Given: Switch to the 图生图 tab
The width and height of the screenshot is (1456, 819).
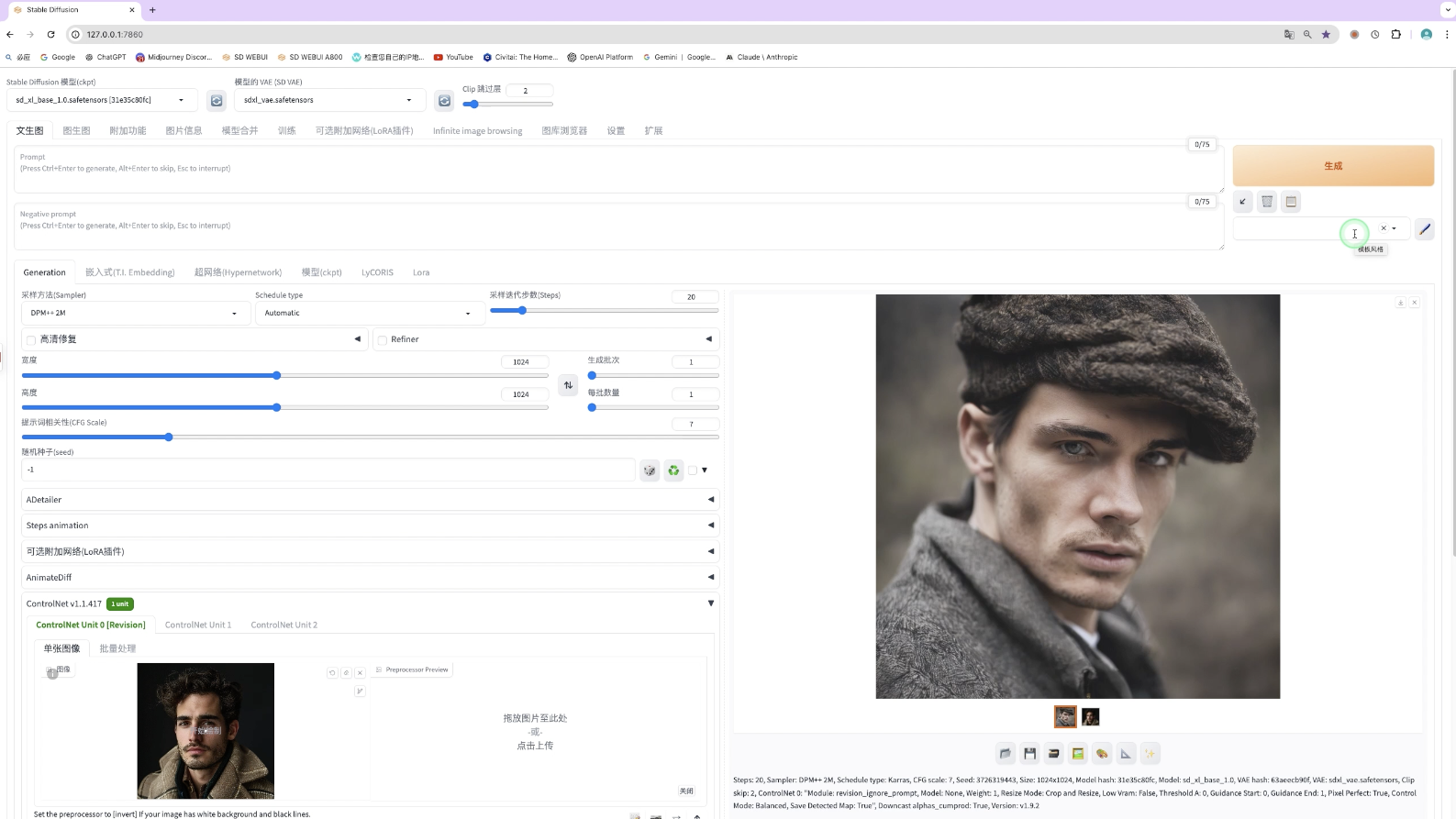Looking at the screenshot, I should tap(76, 131).
